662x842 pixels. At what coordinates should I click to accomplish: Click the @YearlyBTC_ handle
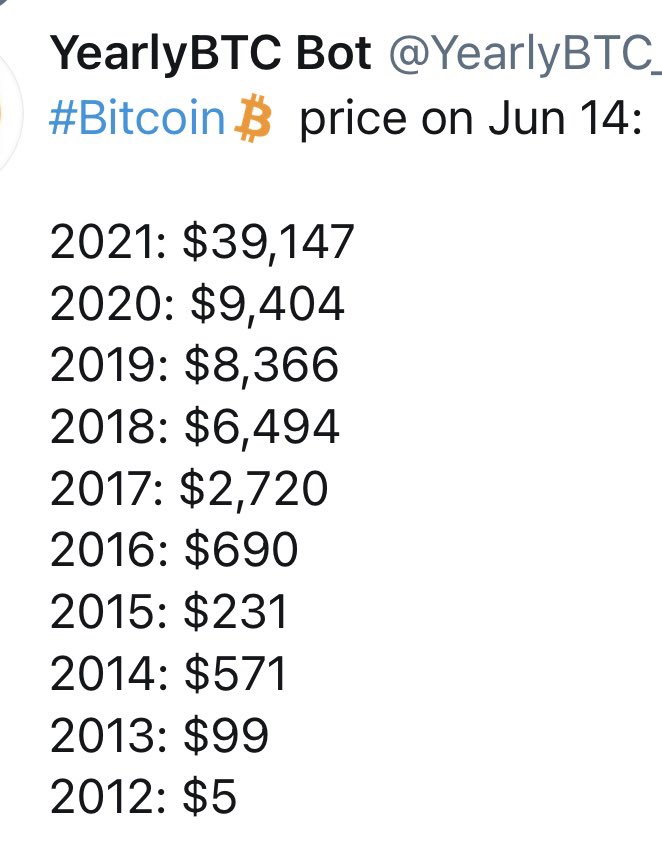[x=525, y=54]
